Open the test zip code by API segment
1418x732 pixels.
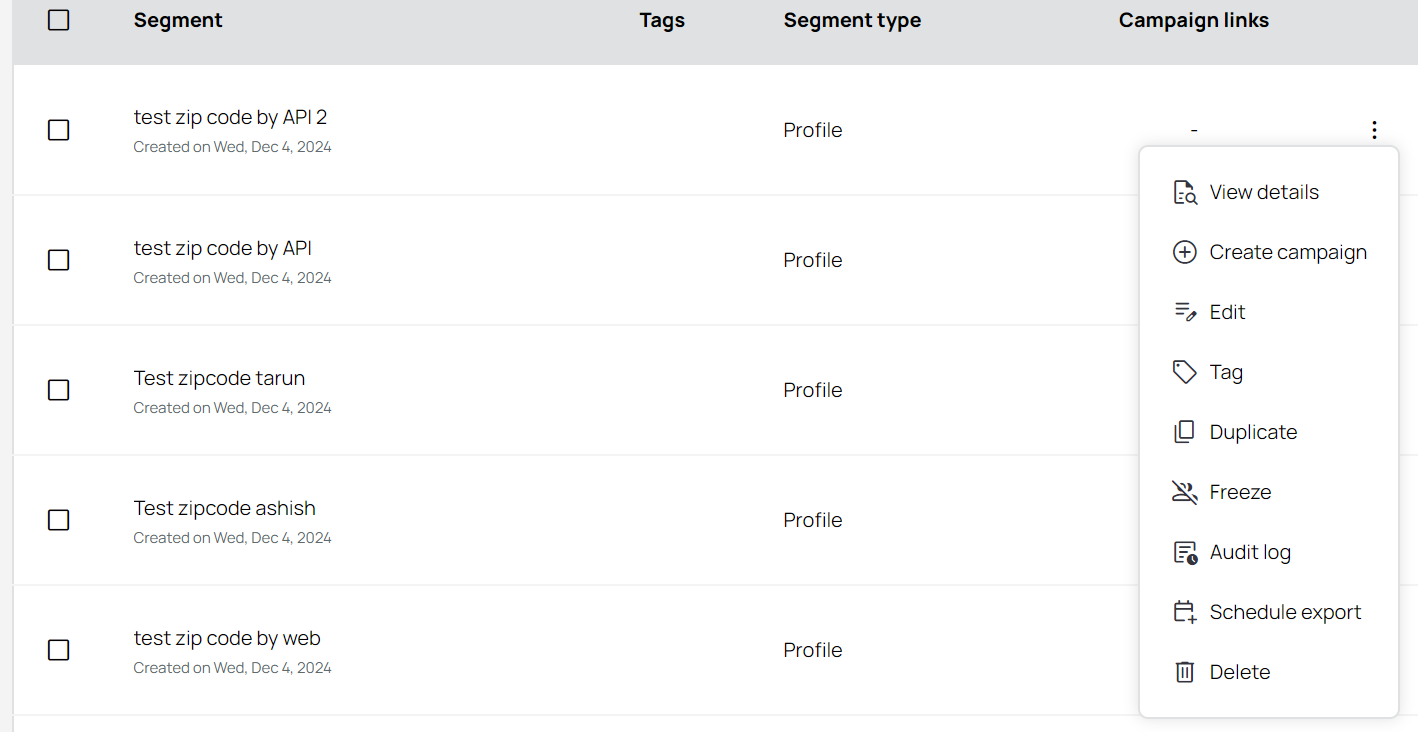(223, 248)
